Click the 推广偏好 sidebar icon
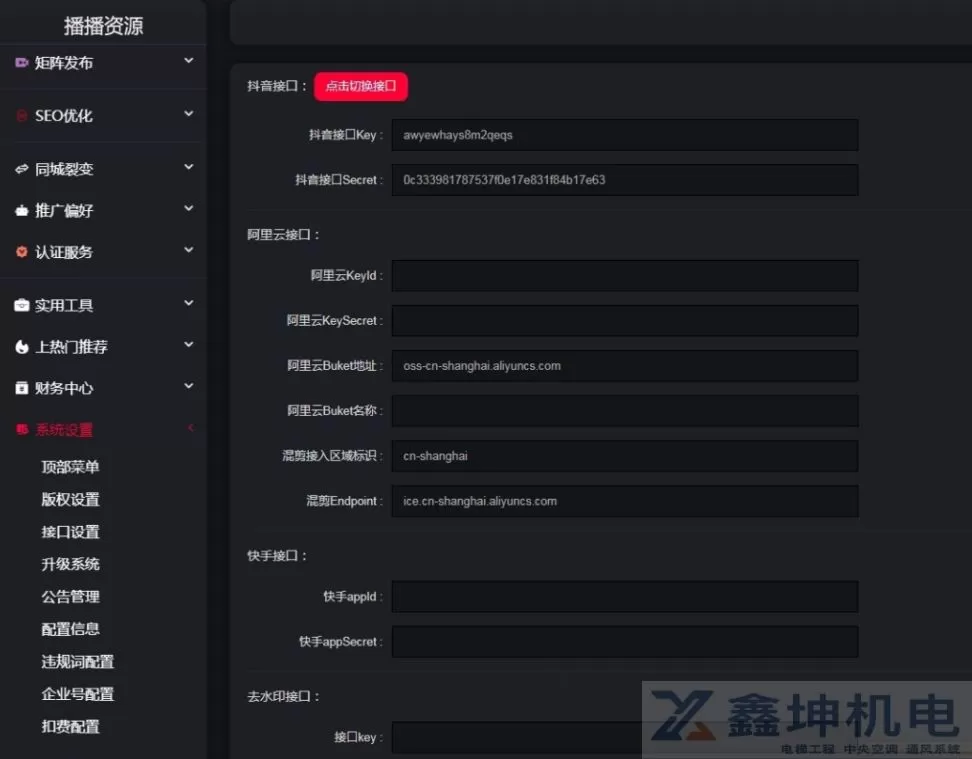Image resolution: width=972 pixels, height=759 pixels. pyautogui.click(x=22, y=211)
